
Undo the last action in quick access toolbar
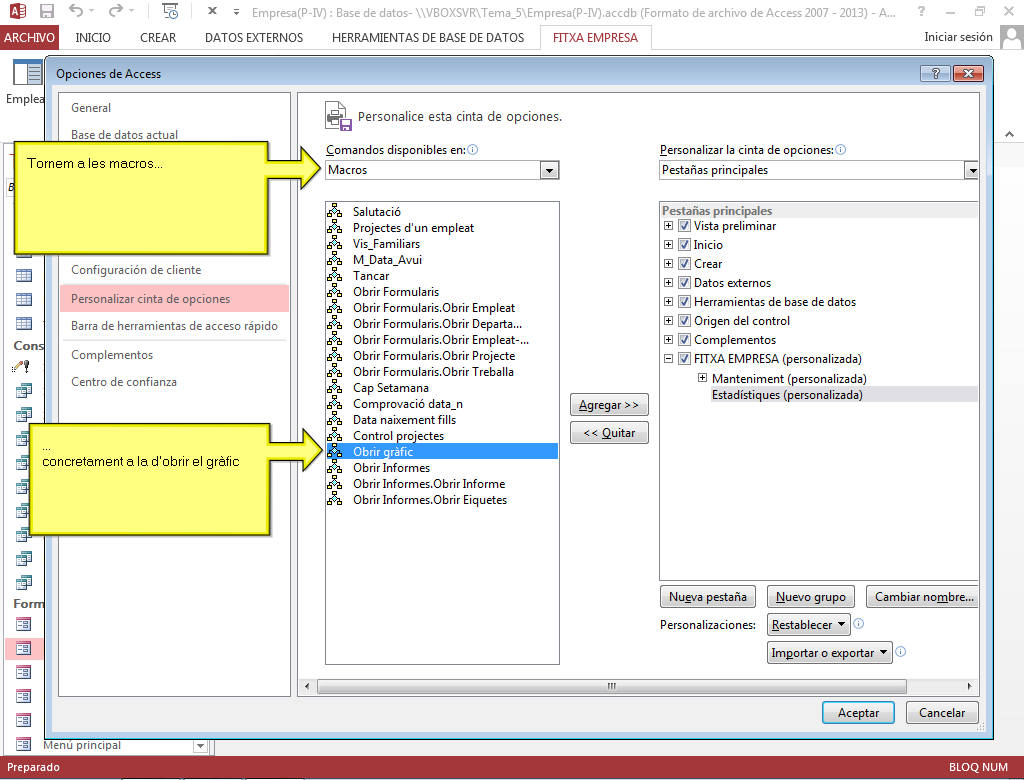76,11
